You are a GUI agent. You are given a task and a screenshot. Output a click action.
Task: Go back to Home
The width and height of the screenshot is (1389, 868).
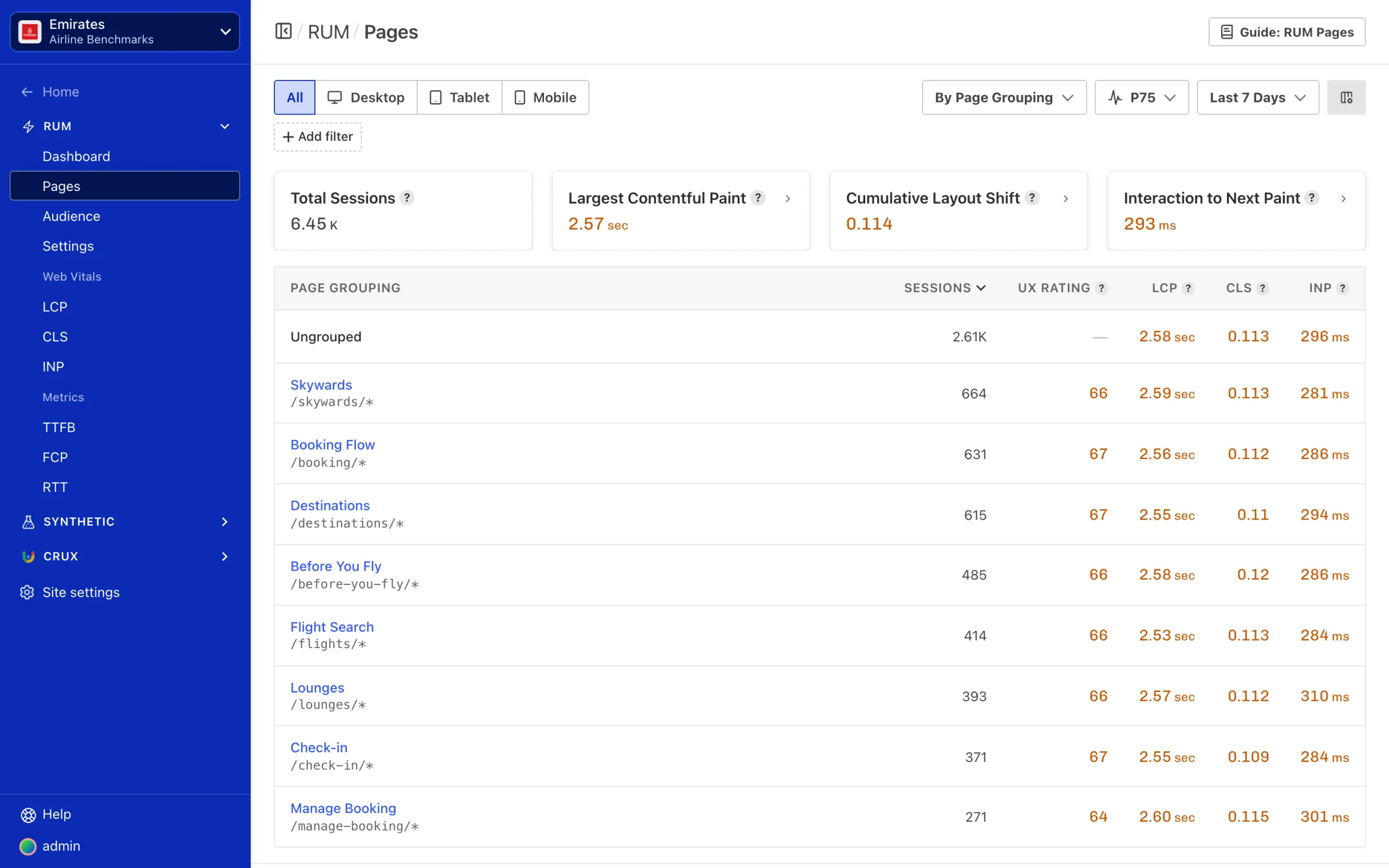pyautogui.click(x=50, y=91)
